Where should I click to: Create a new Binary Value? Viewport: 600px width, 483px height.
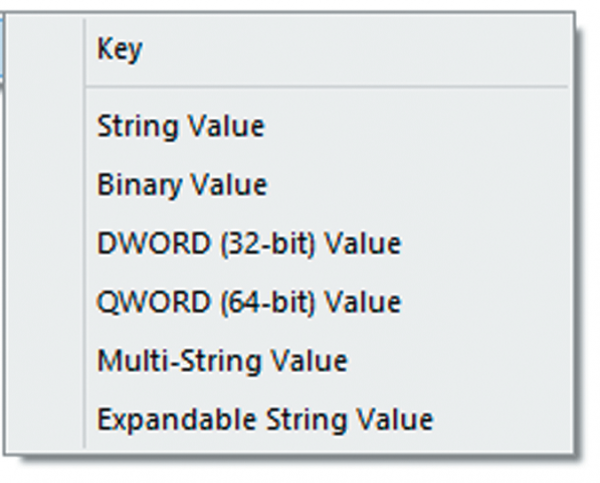click(182, 185)
